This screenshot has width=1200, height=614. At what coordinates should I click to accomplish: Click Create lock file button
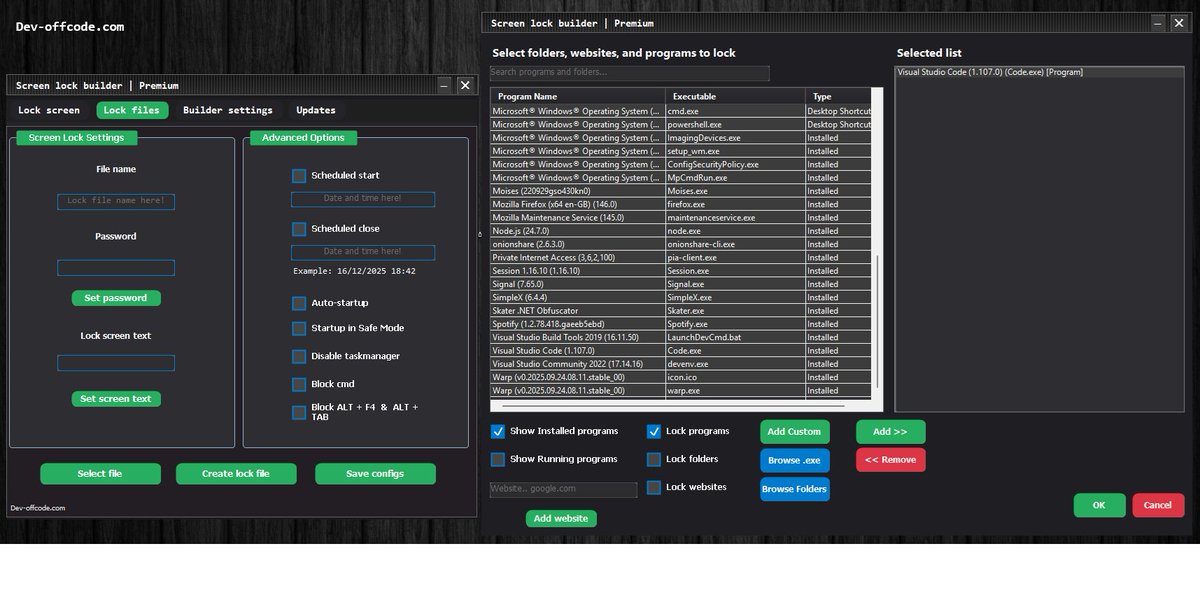(x=236, y=474)
